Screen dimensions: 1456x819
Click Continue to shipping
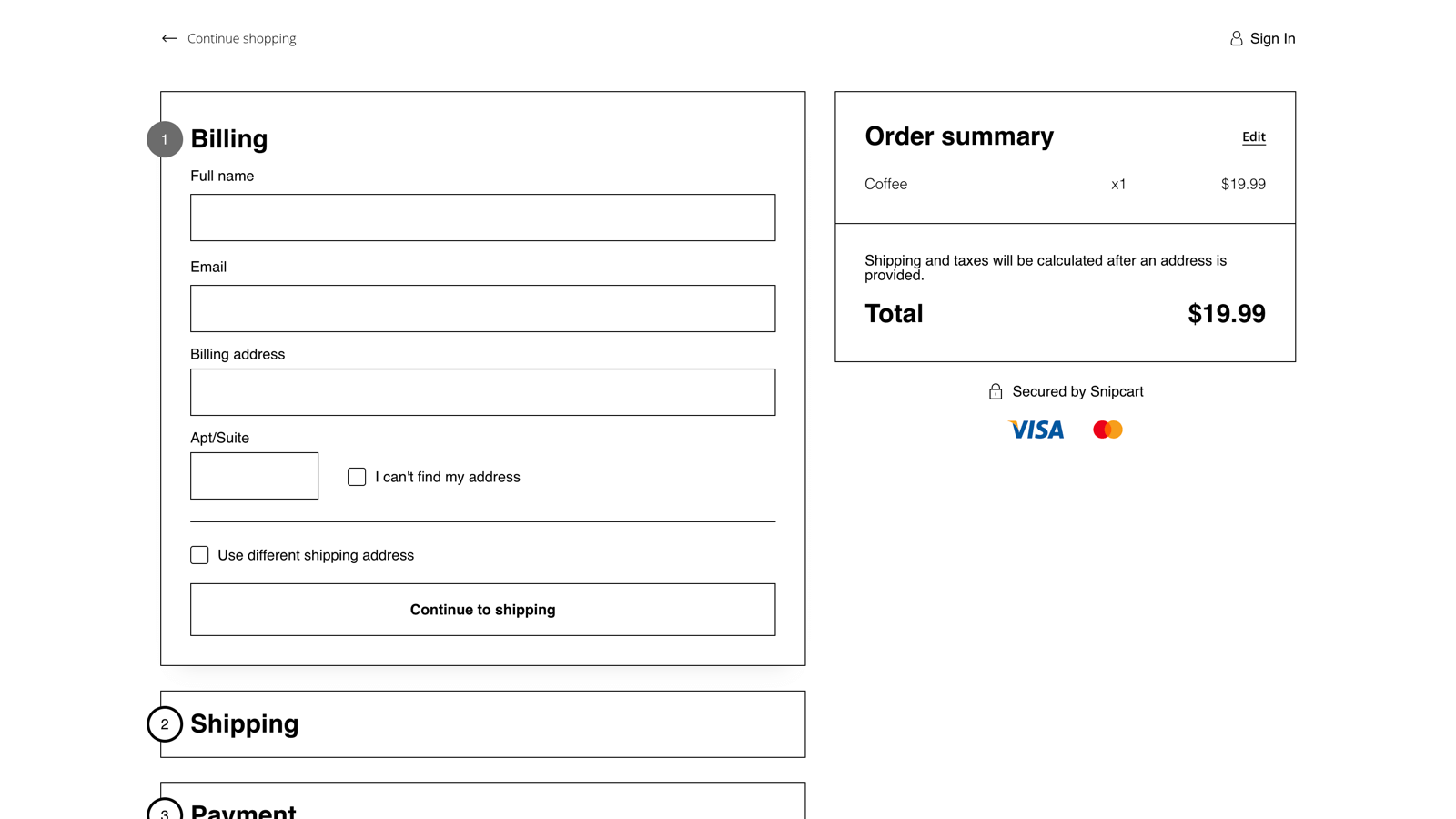pos(482,609)
